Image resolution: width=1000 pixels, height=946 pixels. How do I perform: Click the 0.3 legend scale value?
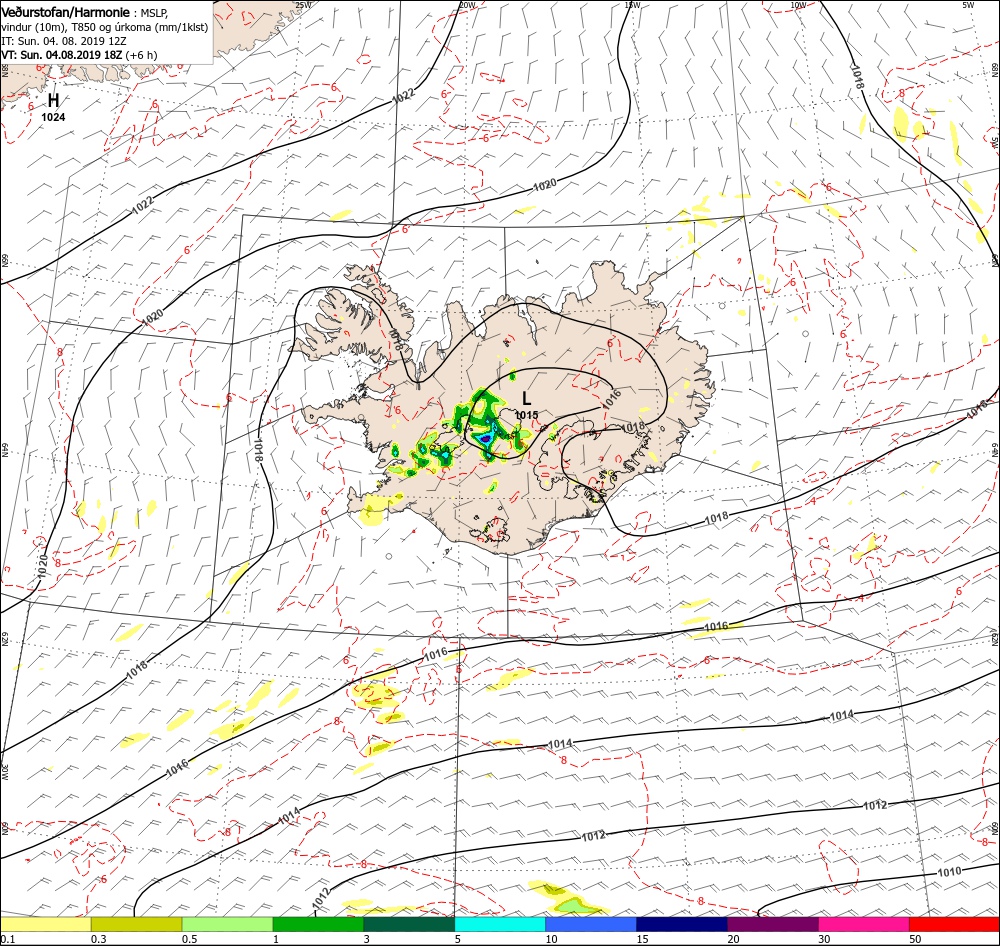99,939
